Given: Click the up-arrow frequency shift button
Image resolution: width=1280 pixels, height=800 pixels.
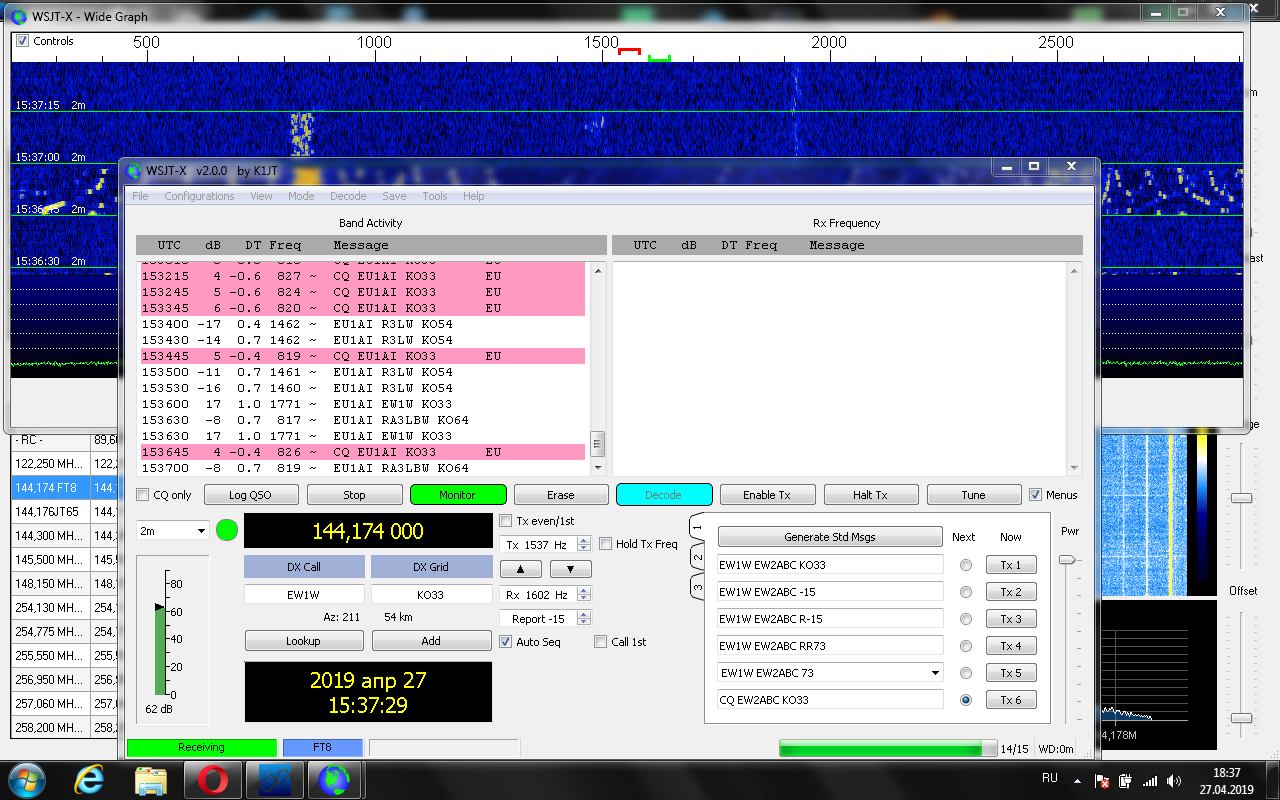Looking at the screenshot, I should [x=520, y=569].
